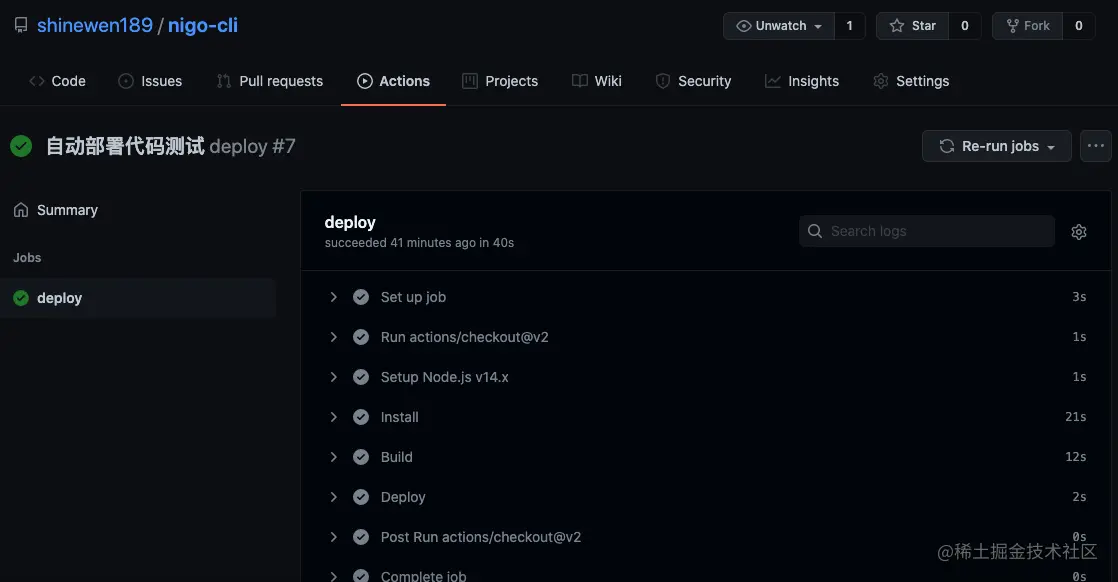Click the repository book icon beside shinewen189
The image size is (1118, 582).
point(21,26)
